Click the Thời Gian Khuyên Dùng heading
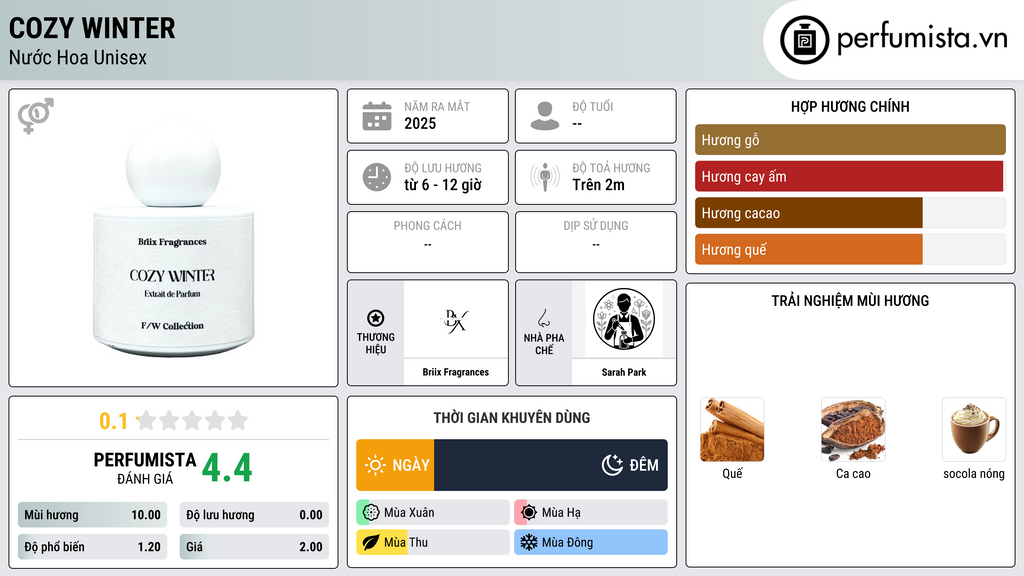1024x576 pixels. click(512, 418)
